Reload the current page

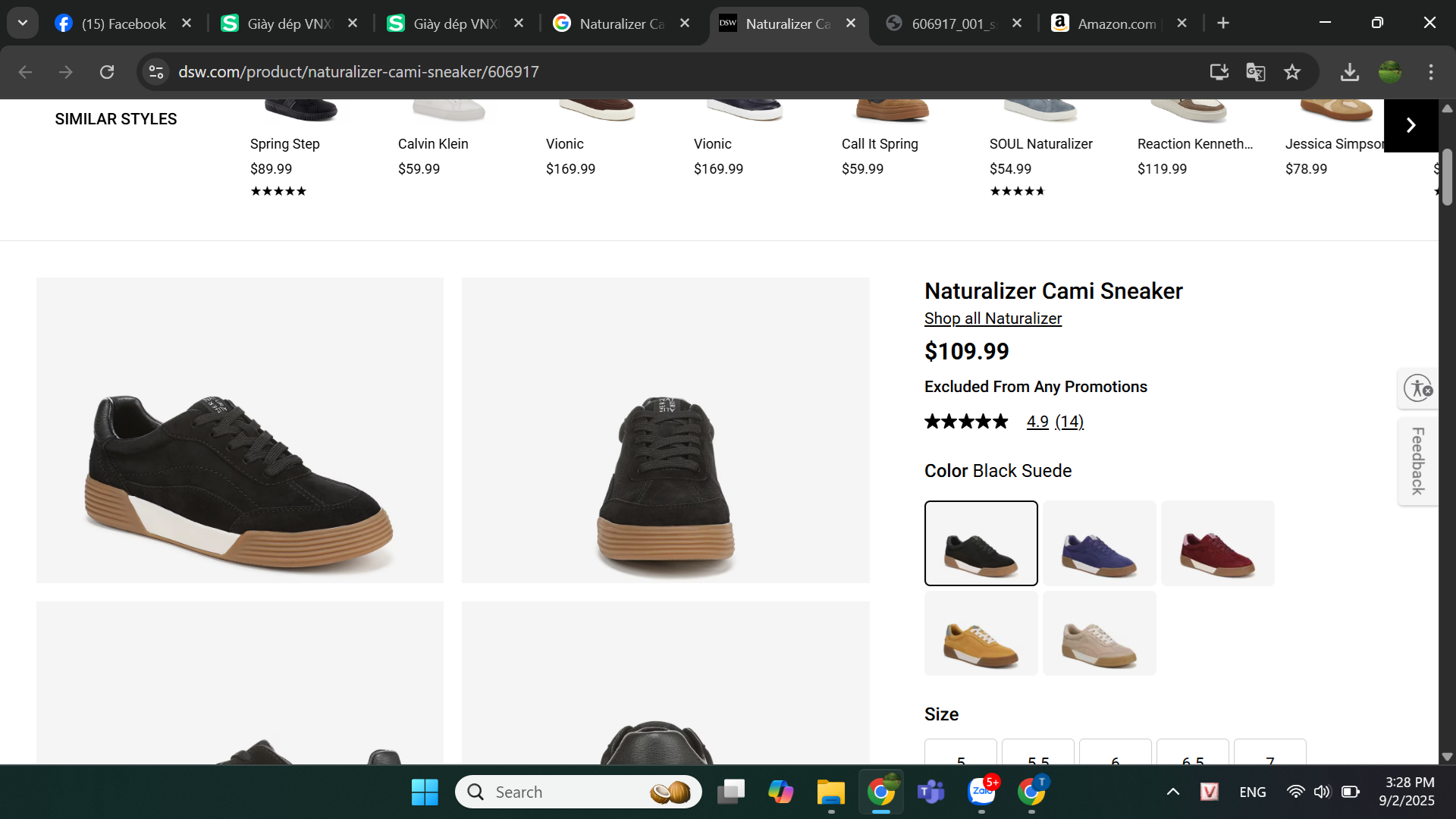tap(107, 72)
